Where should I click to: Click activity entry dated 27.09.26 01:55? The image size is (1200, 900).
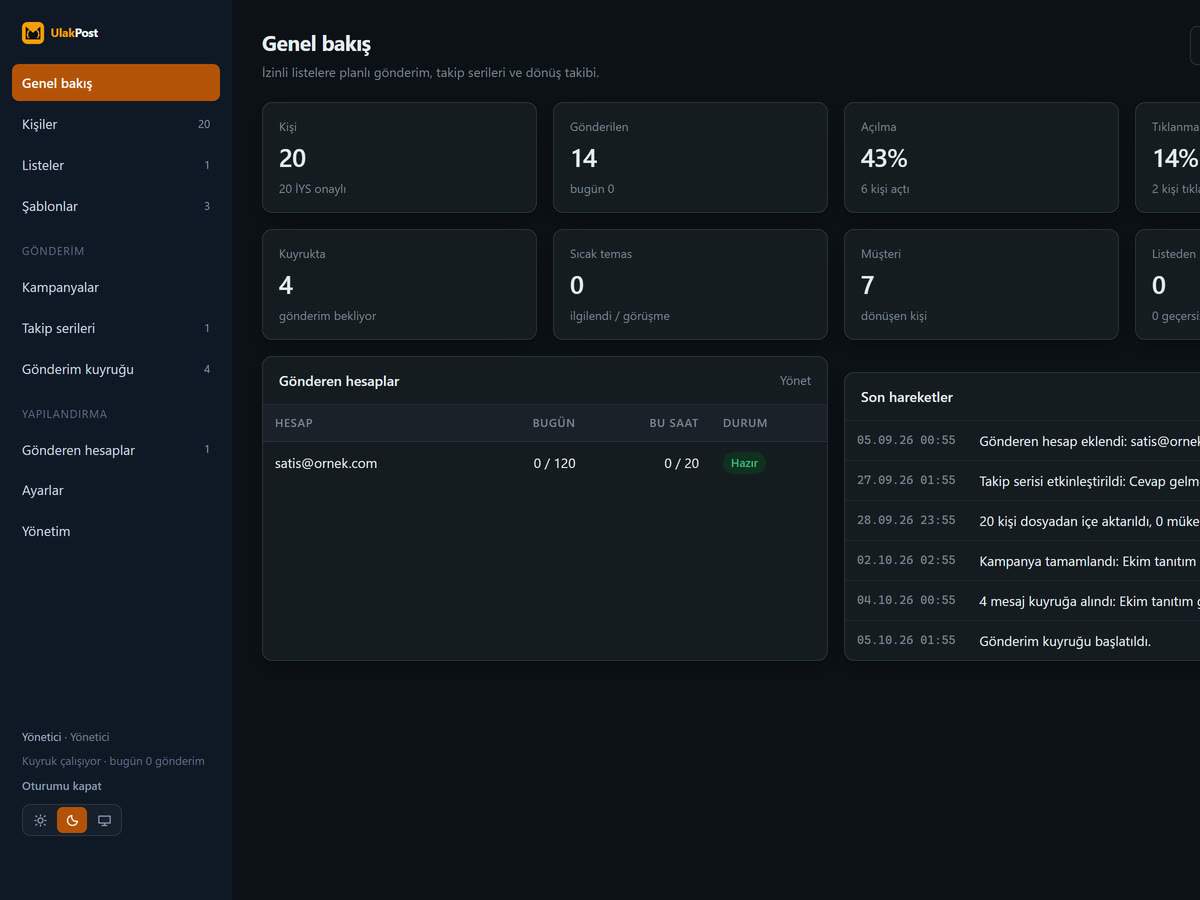(x=1022, y=480)
